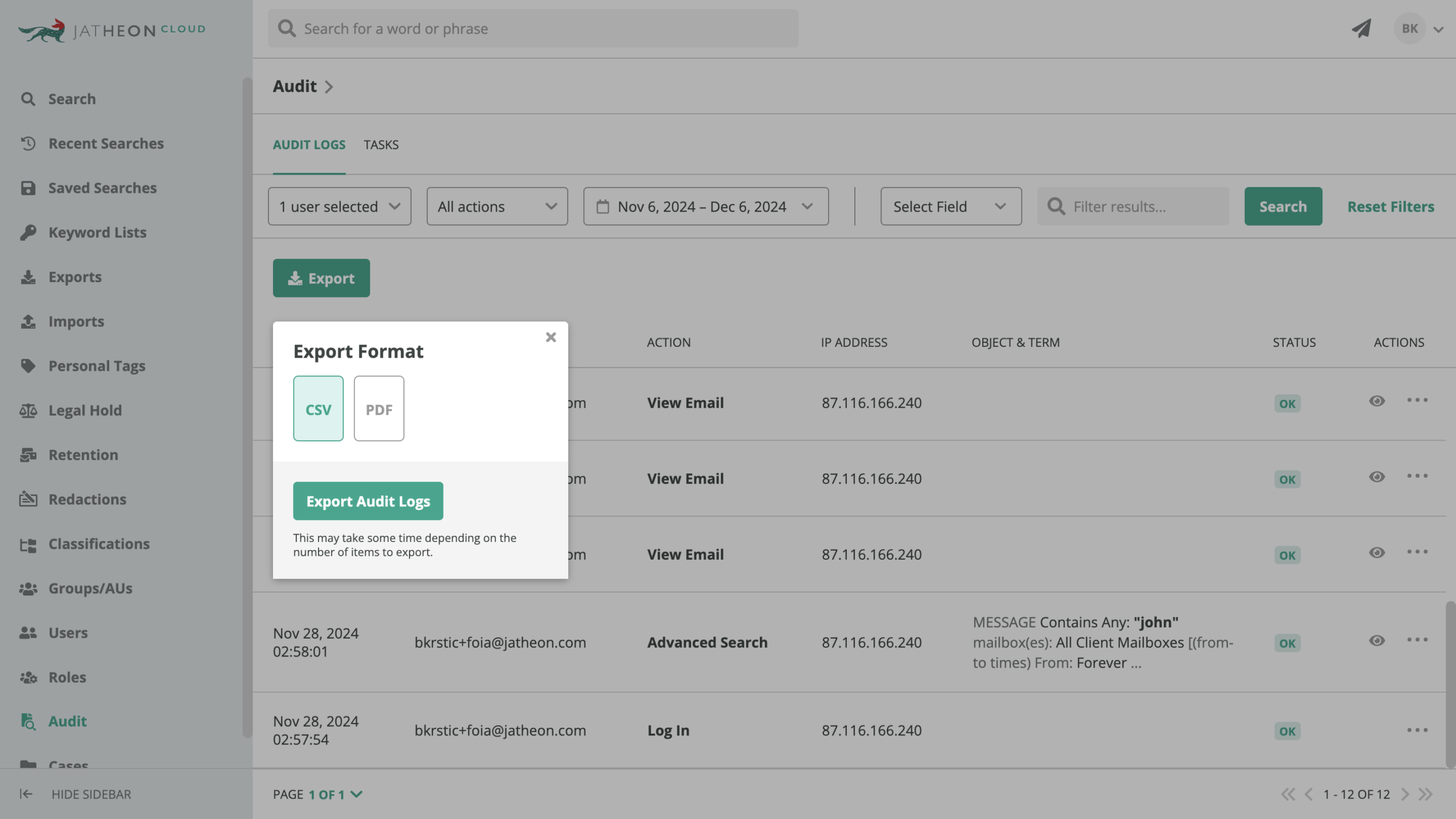The image size is (1456, 819).
Task: Click the STATUS column header
Action: (x=1294, y=342)
